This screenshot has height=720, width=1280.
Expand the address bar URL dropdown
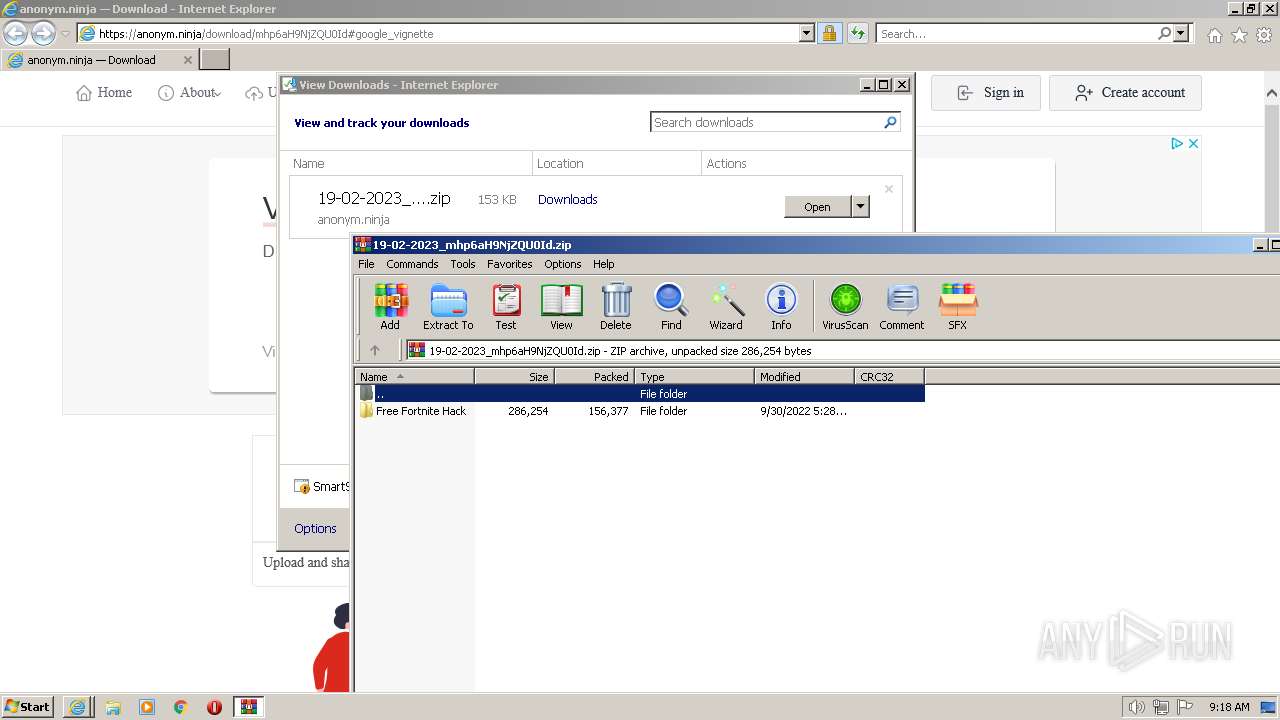coord(807,33)
